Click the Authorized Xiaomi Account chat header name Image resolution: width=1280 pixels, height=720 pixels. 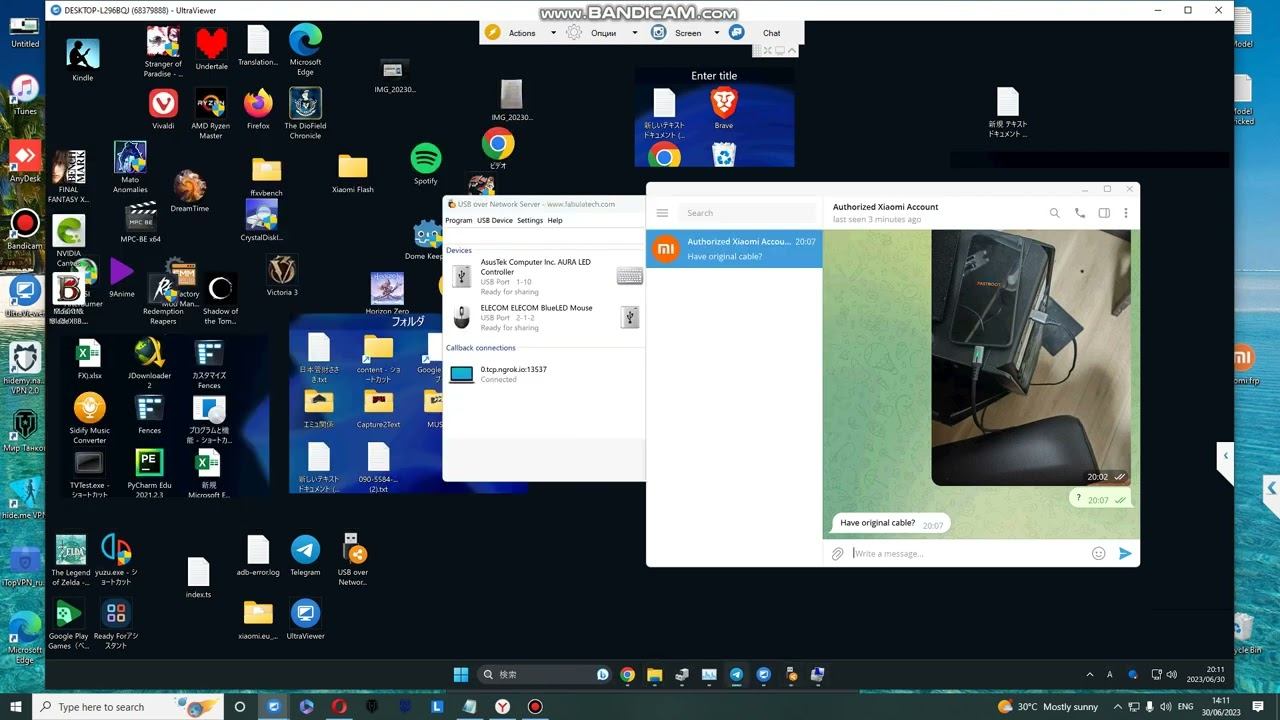pyautogui.click(x=885, y=207)
